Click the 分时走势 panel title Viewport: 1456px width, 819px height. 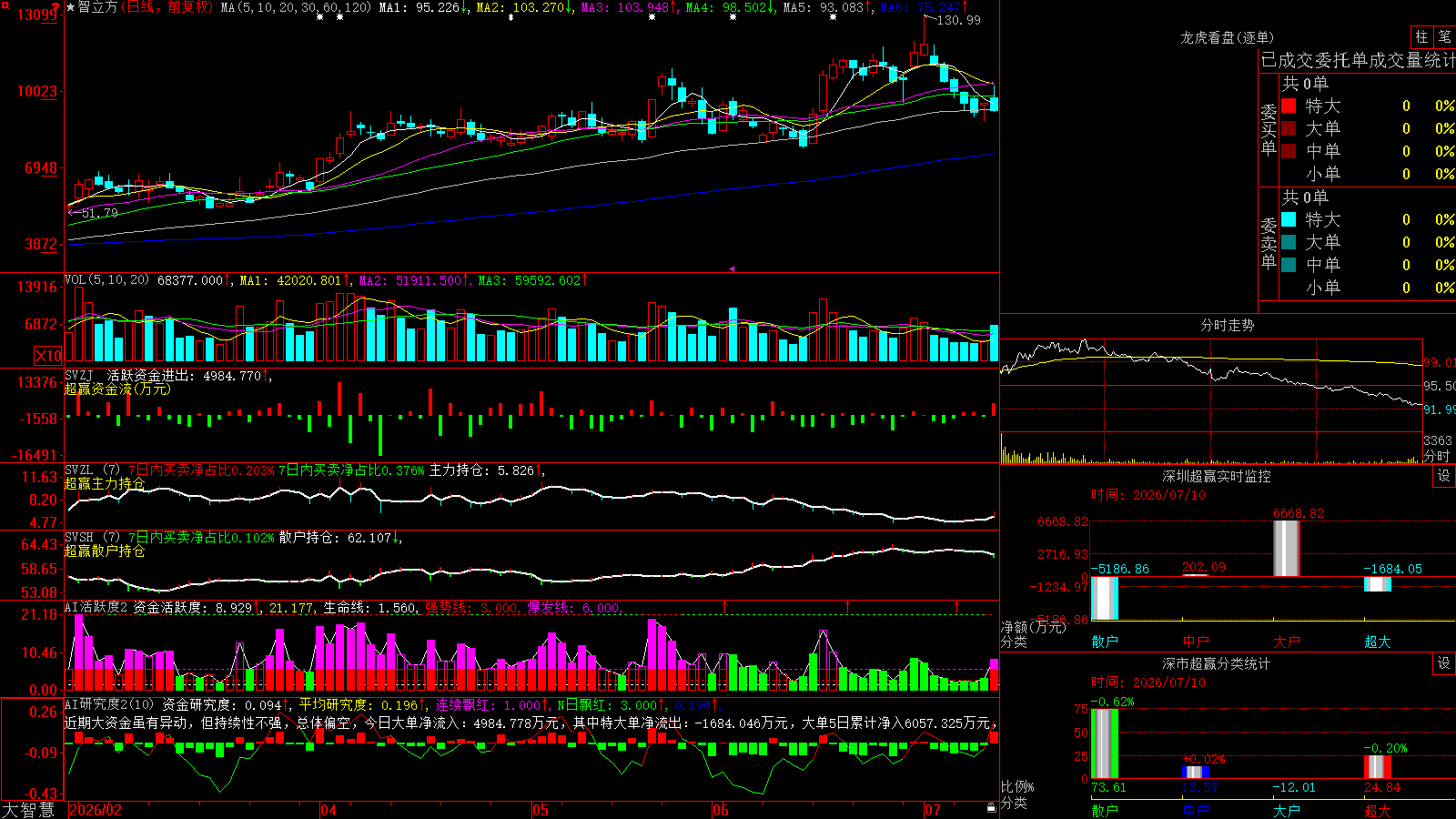[x=1228, y=325]
